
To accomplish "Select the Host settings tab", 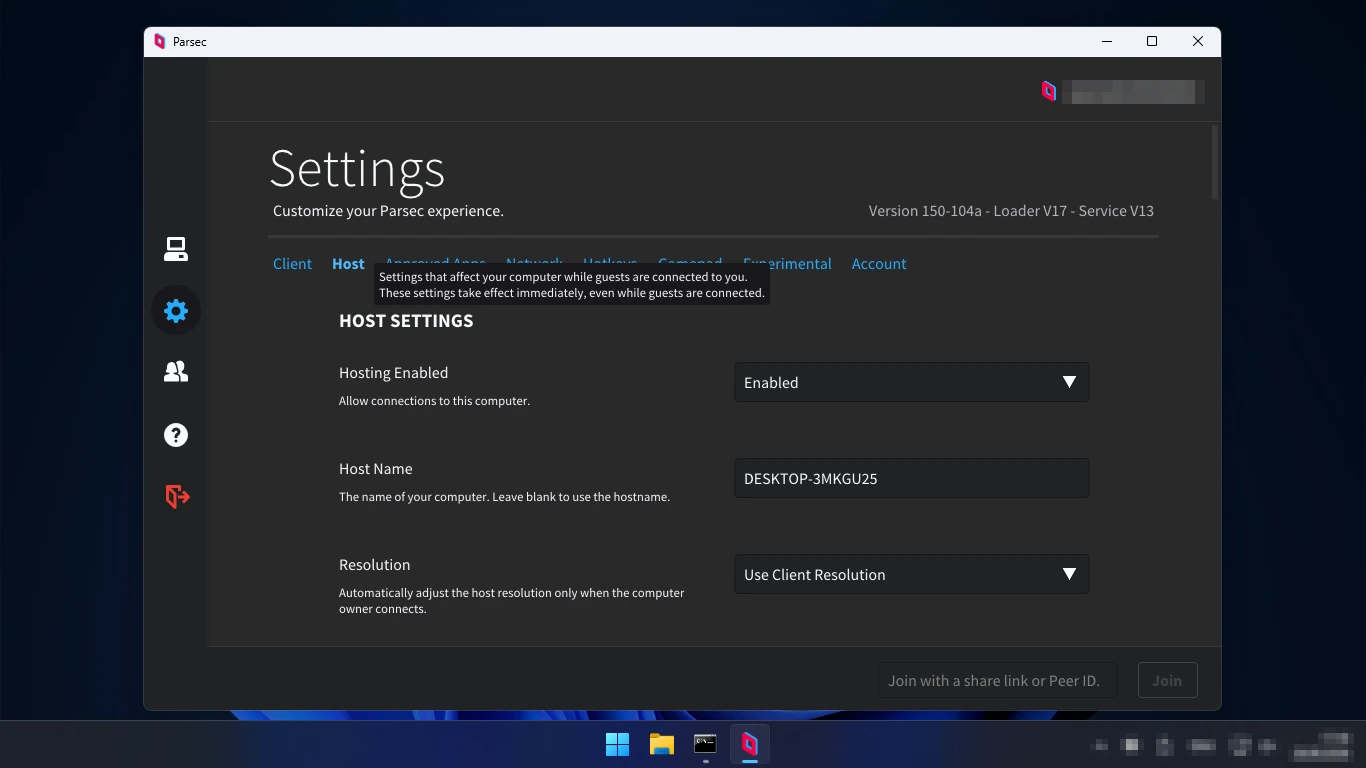I will click(348, 264).
